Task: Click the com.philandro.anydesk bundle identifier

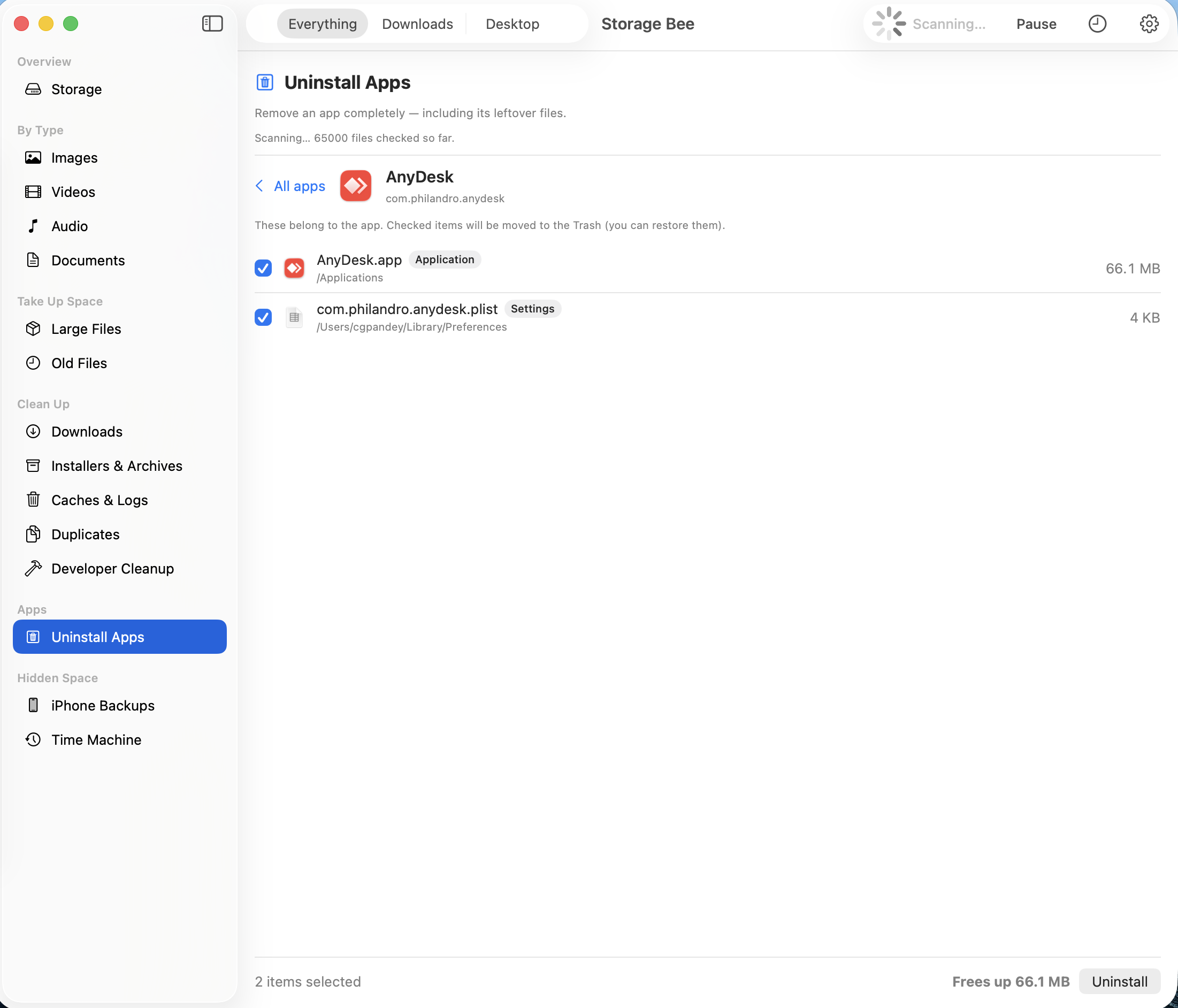Action: pyautogui.click(x=445, y=198)
